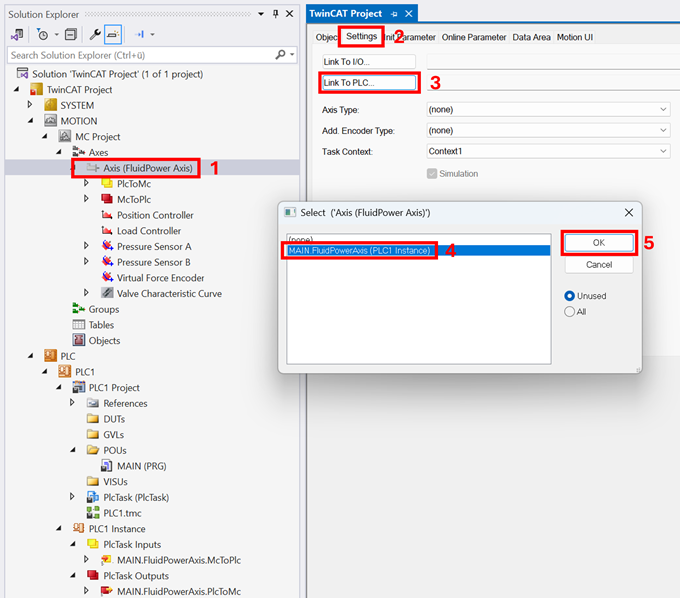
Task: Click the PlcToMc yellow icon under Axis
Action: pyautogui.click(x=107, y=183)
